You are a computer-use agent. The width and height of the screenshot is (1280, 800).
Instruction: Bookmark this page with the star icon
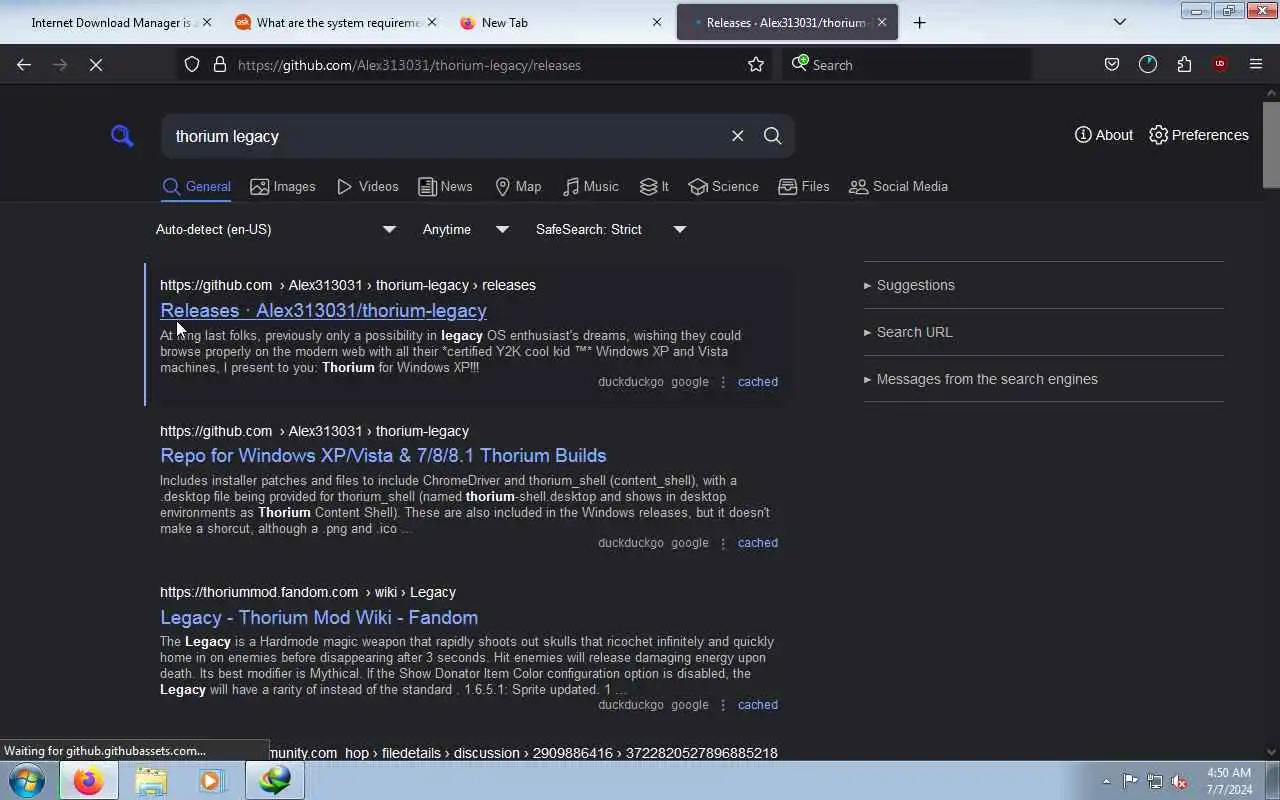pyautogui.click(x=756, y=65)
